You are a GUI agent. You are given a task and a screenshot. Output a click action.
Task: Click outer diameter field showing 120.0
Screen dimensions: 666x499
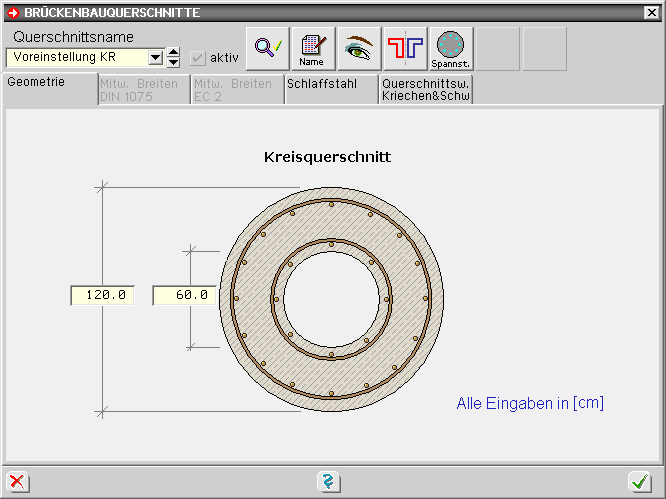tap(103, 296)
